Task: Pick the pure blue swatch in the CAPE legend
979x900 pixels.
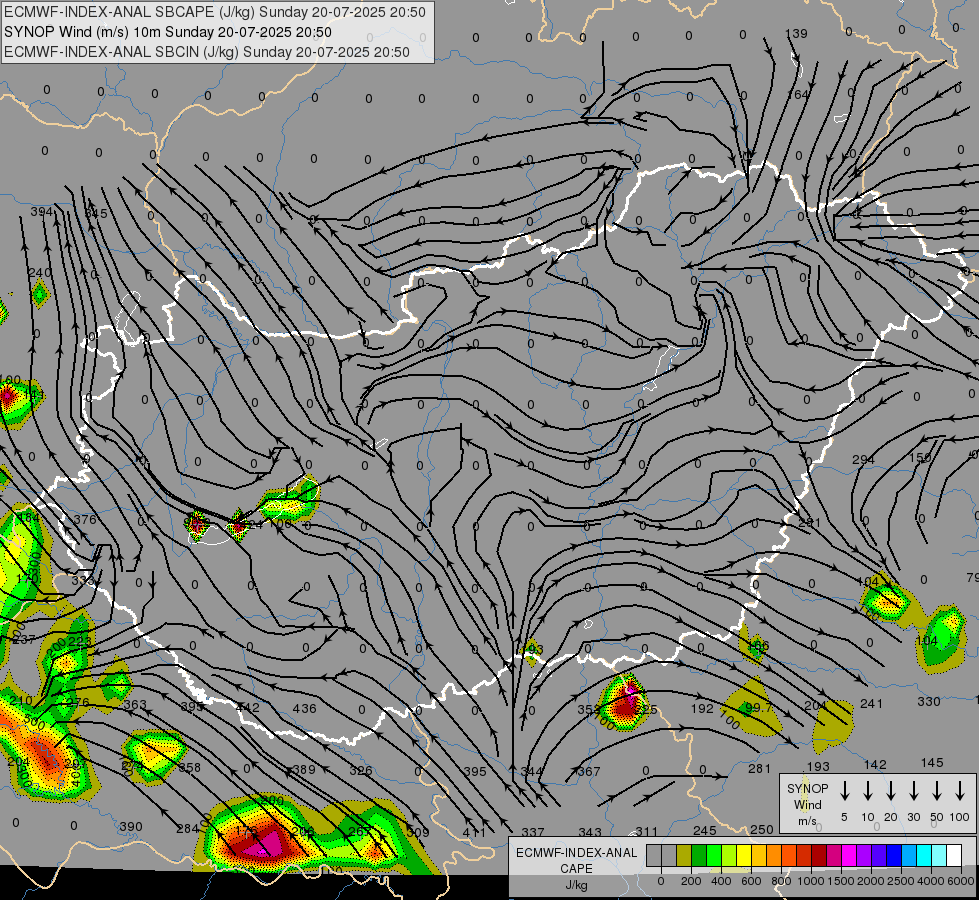Action: (894, 855)
